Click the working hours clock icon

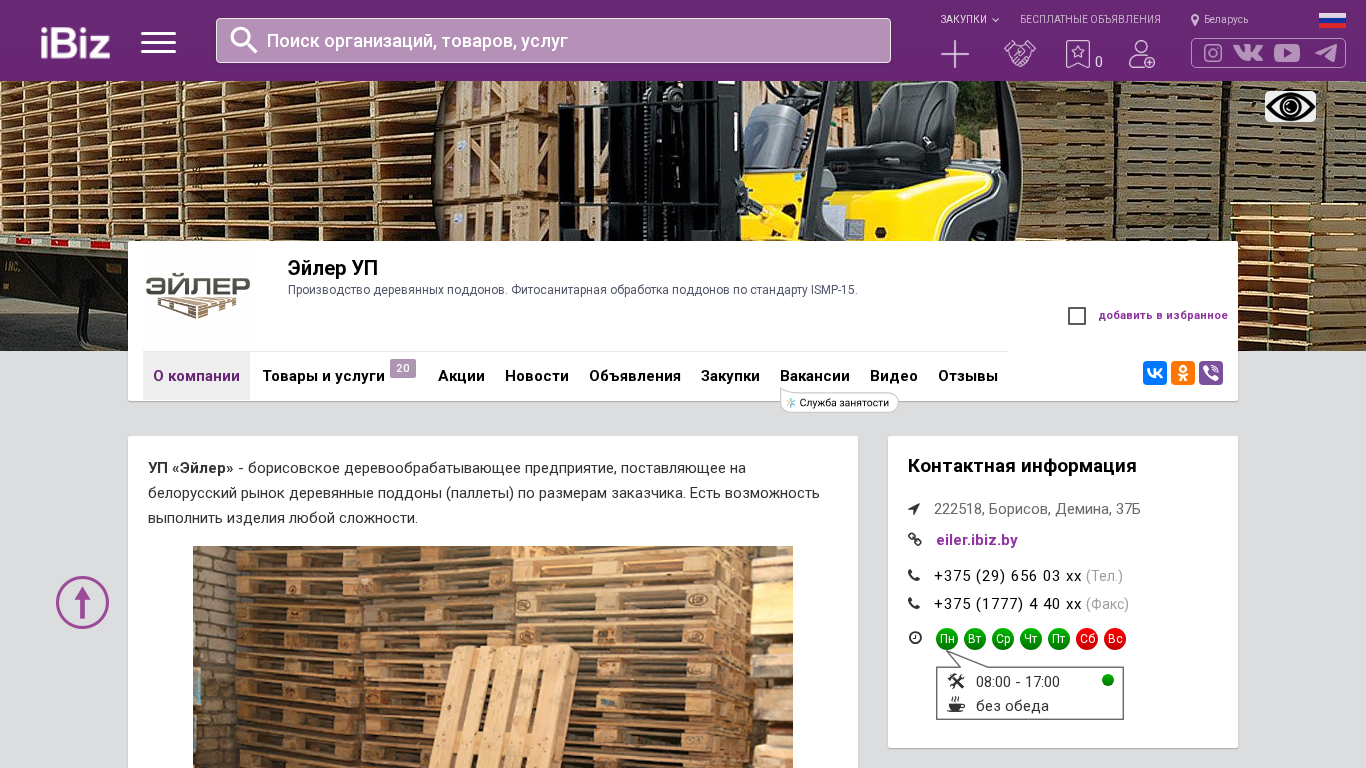915,638
